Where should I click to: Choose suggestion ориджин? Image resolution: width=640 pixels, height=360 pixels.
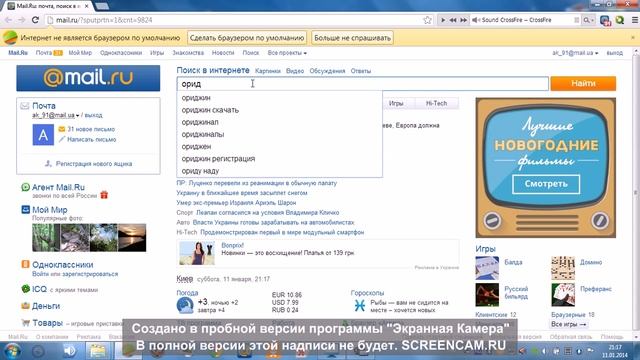(x=280, y=98)
